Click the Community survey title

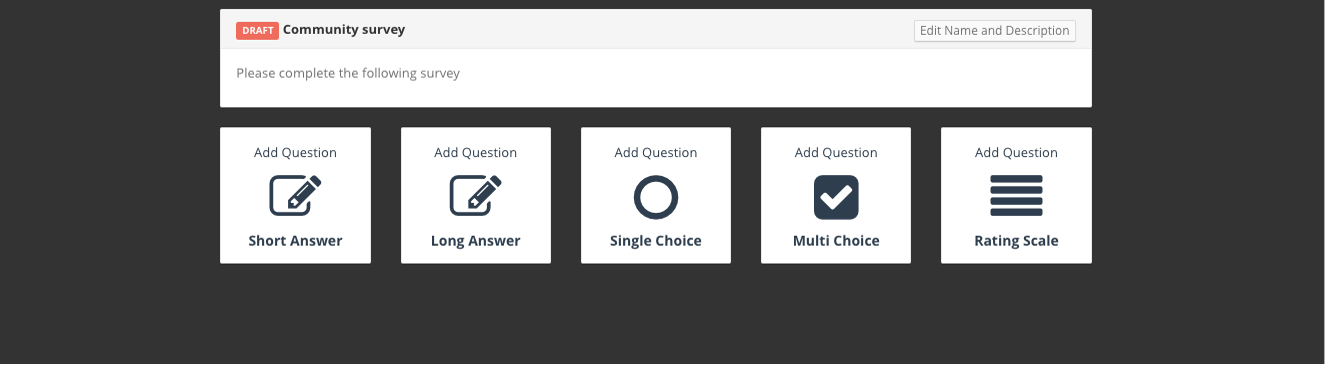point(344,30)
